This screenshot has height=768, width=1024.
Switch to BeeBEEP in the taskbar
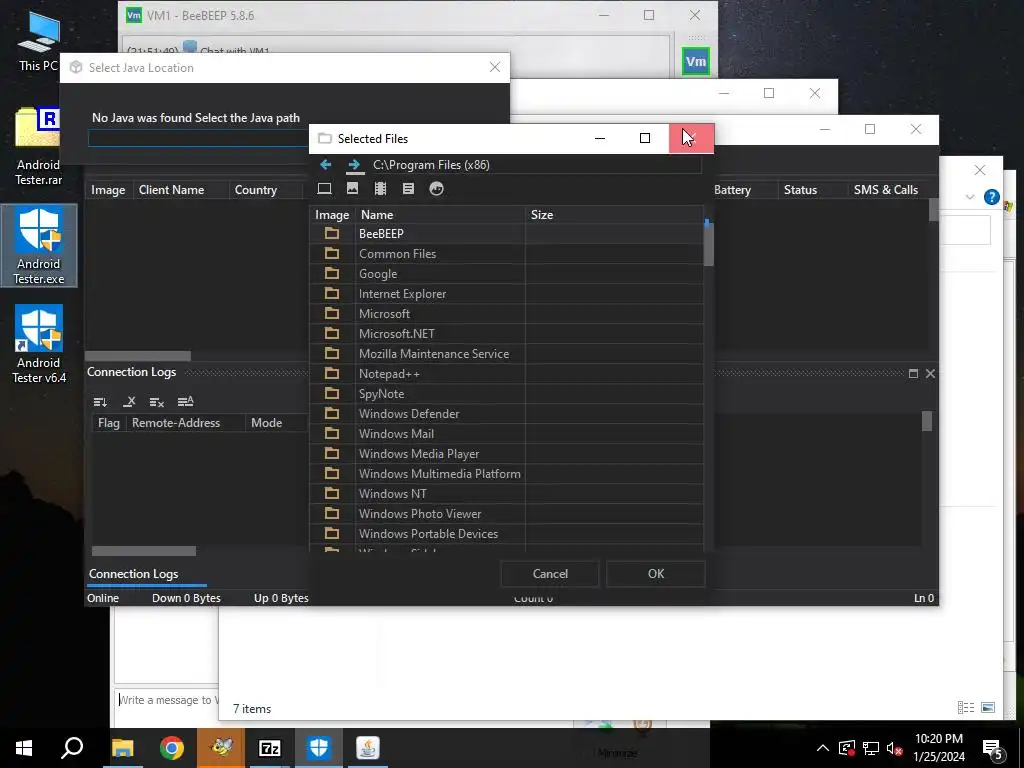pyautogui.click(x=221, y=748)
